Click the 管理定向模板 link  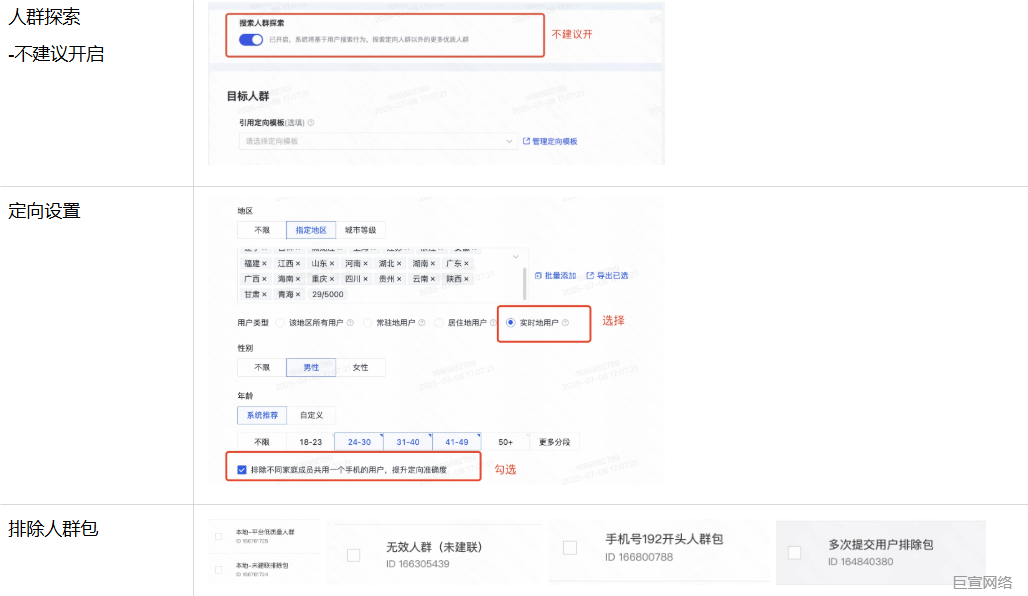[550, 141]
